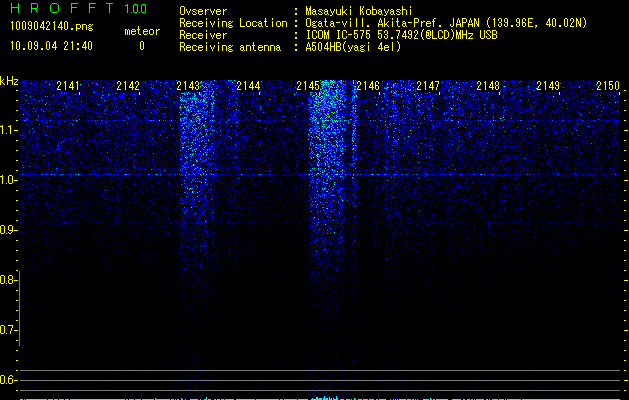Click the HROFFT 1.0.0 title text
This screenshot has height=400, width=629.
coord(79,8)
